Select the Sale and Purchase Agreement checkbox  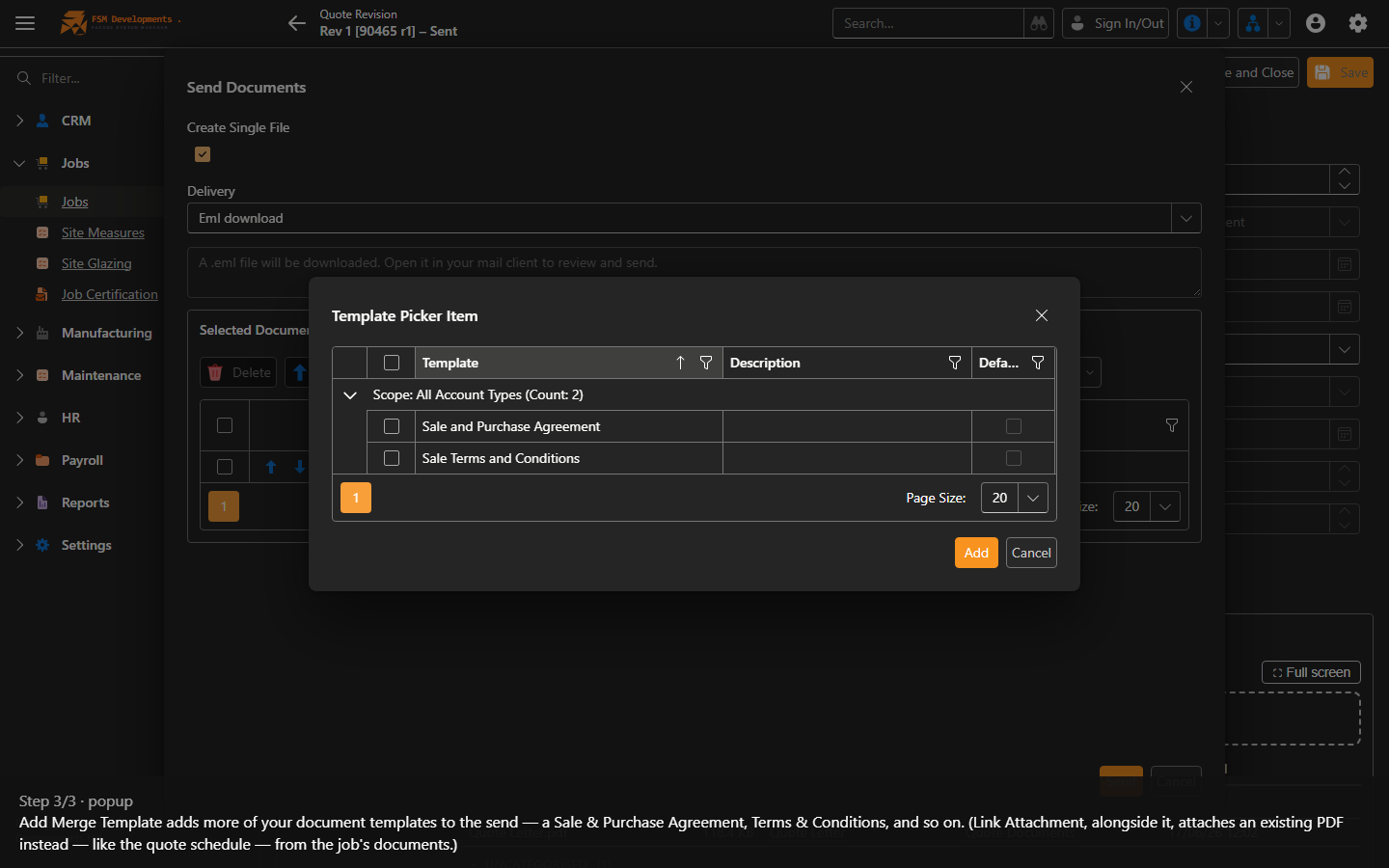point(392,426)
